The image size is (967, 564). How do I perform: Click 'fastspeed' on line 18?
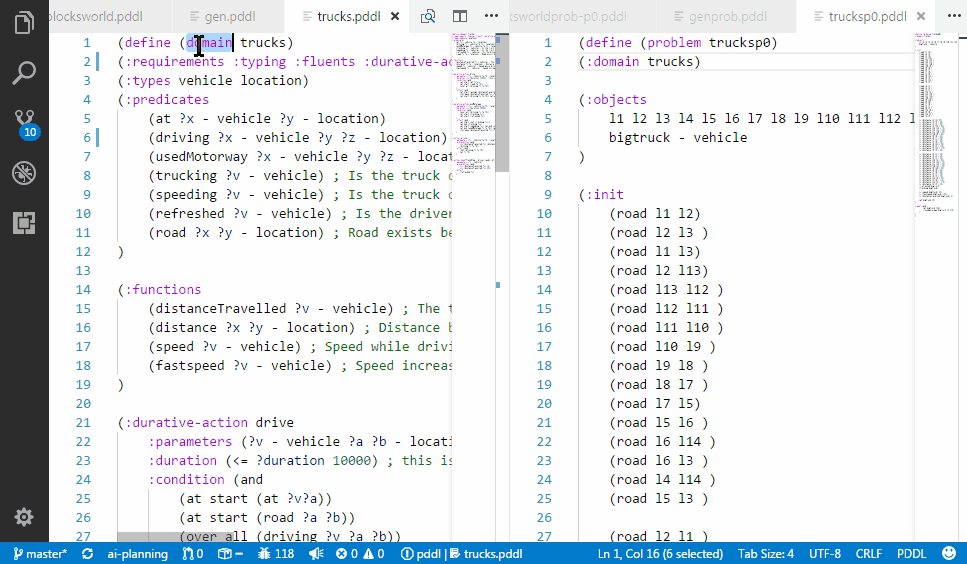(190, 366)
